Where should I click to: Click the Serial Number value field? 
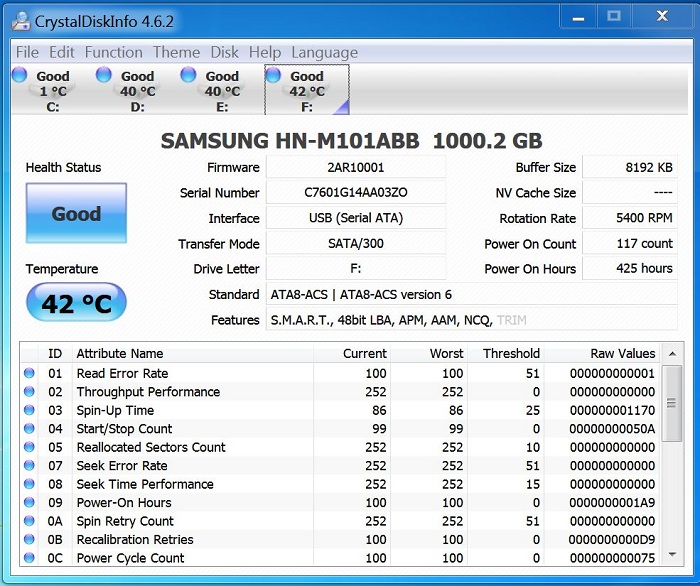[x=356, y=193]
